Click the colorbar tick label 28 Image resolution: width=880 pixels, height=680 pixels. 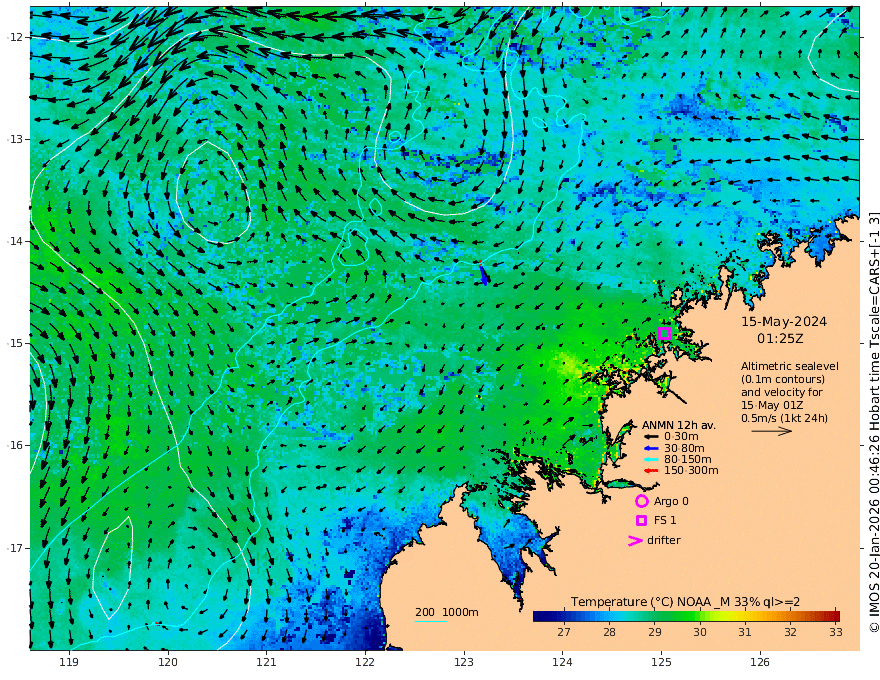pyautogui.click(x=609, y=632)
